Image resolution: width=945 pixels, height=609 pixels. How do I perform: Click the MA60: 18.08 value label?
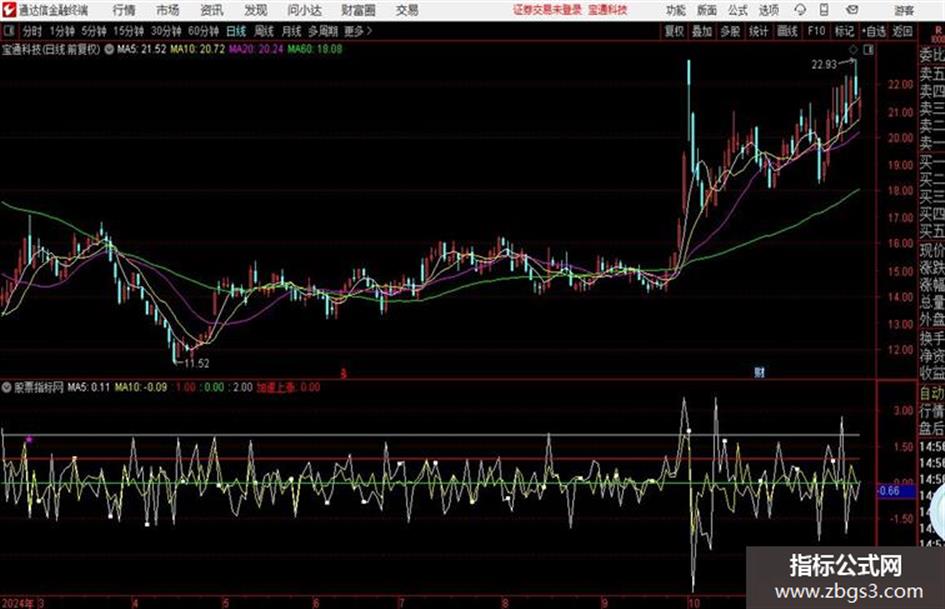[x=315, y=49]
